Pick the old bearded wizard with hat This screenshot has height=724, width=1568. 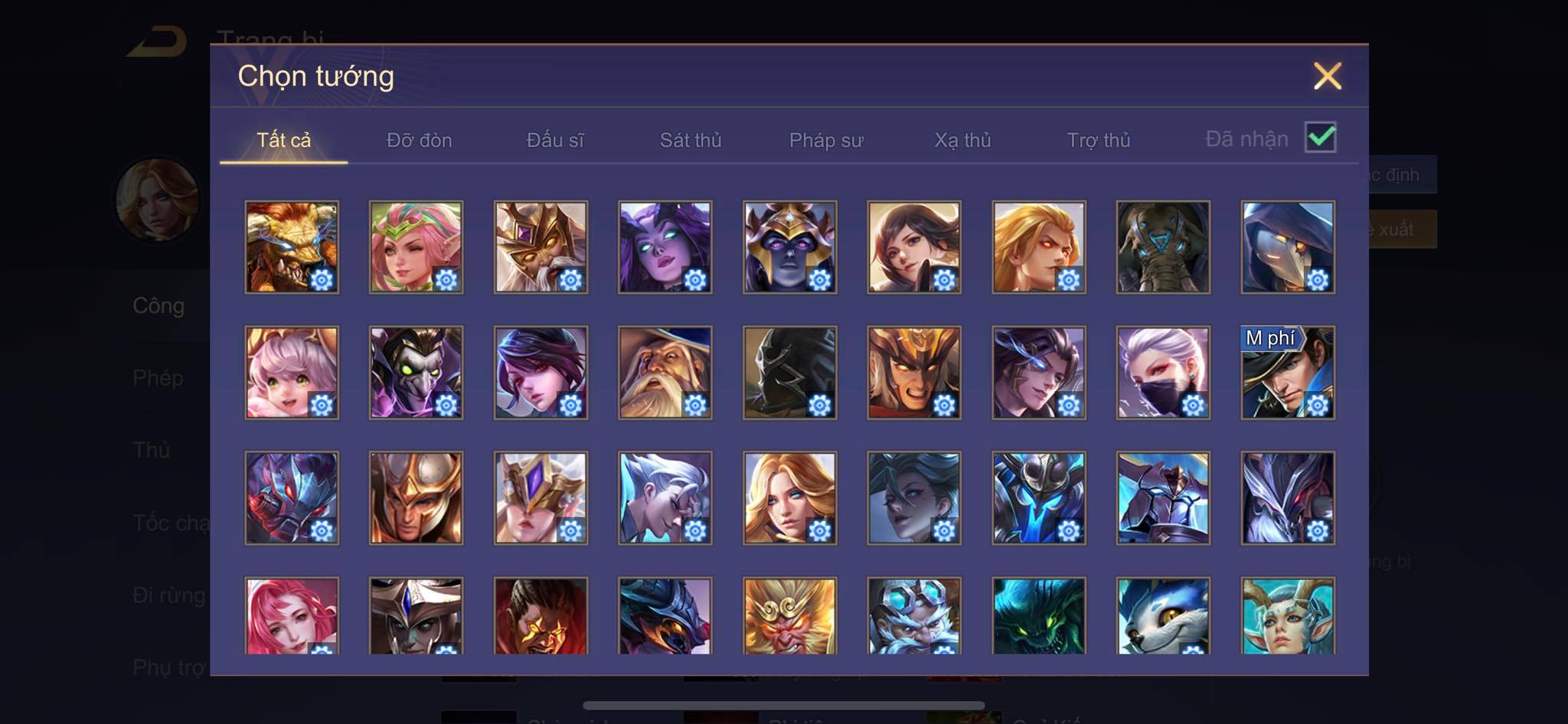[665, 373]
